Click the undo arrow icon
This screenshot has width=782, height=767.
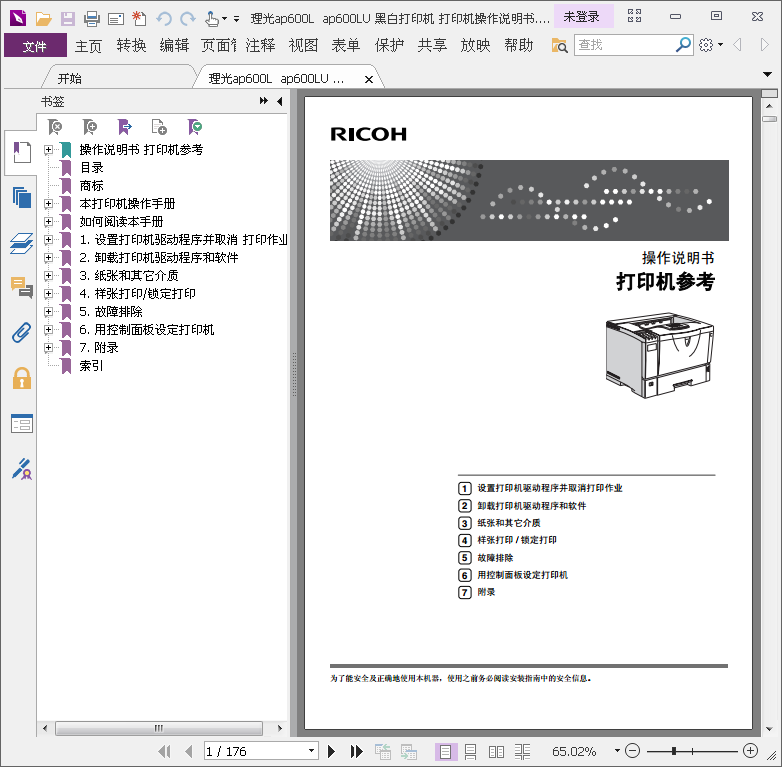tap(164, 19)
